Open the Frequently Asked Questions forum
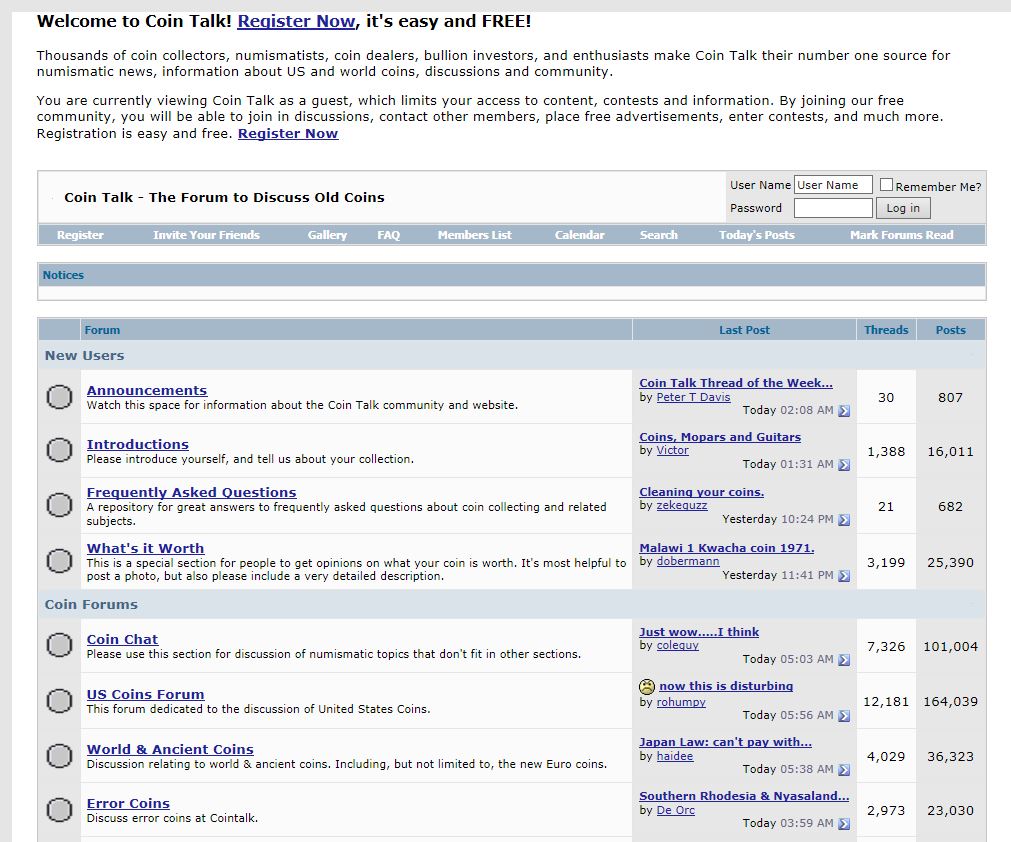This screenshot has height=842, width=1011. pyautogui.click(x=191, y=493)
